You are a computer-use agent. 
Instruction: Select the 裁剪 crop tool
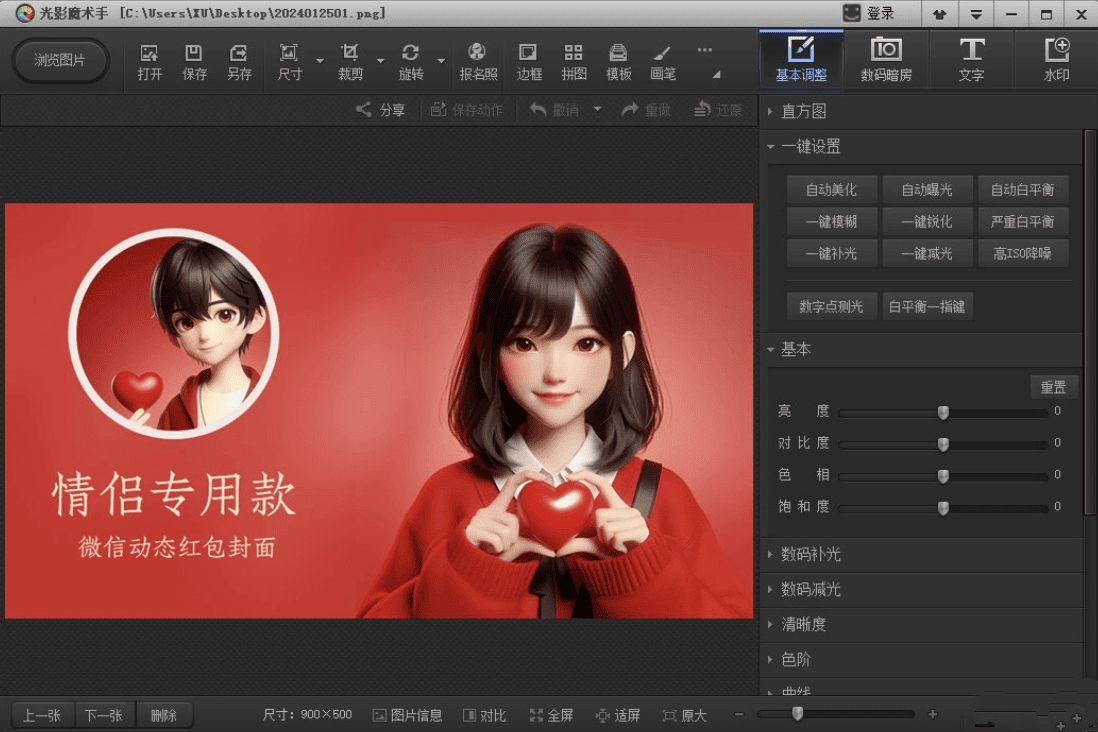tap(351, 62)
